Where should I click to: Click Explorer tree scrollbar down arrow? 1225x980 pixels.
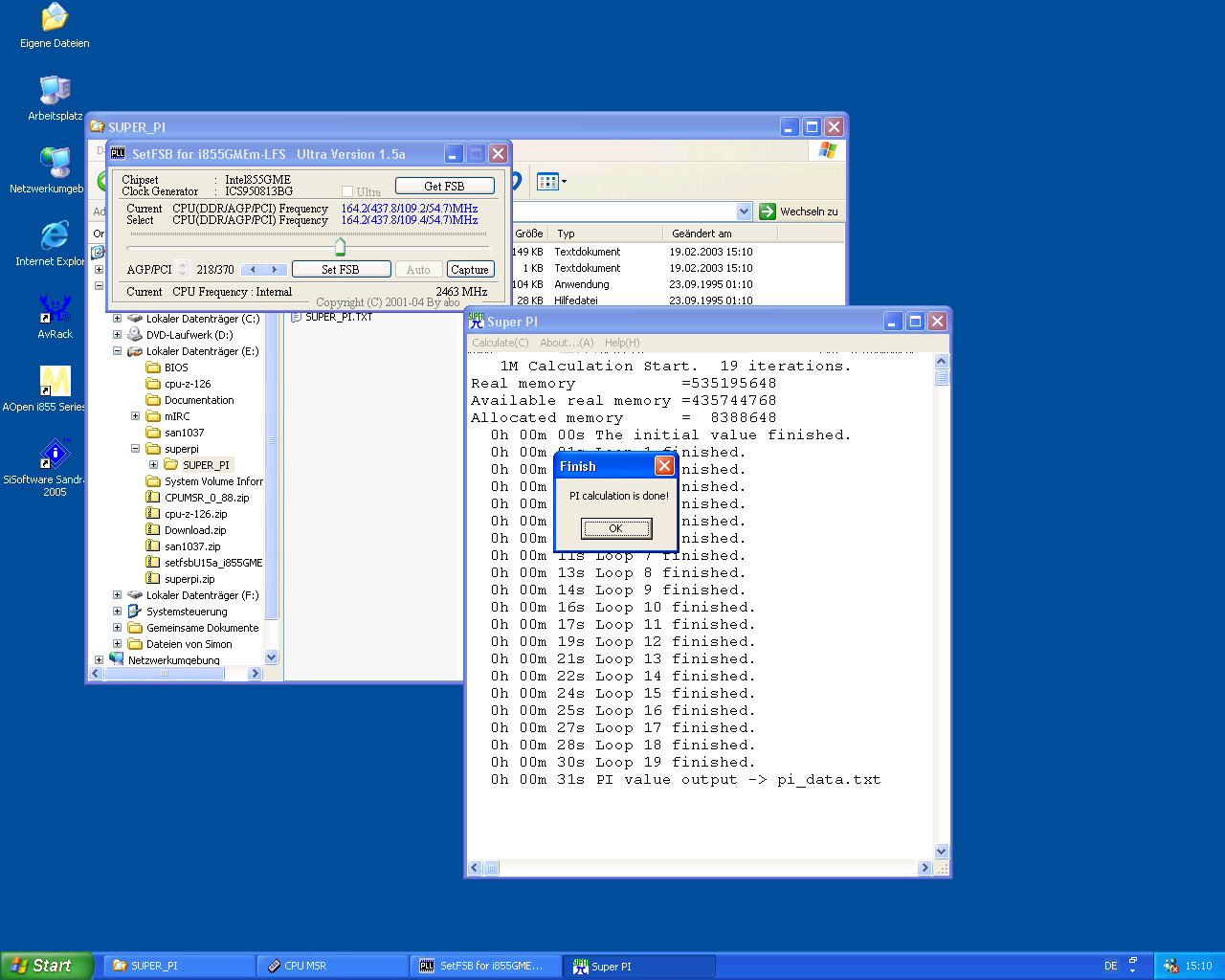click(x=271, y=657)
